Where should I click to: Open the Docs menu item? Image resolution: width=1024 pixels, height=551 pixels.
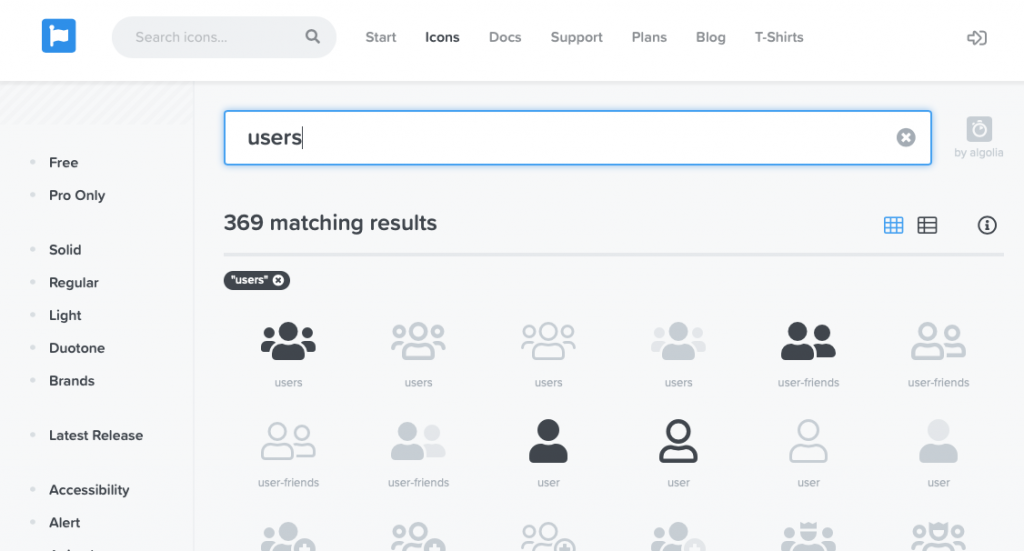[505, 37]
